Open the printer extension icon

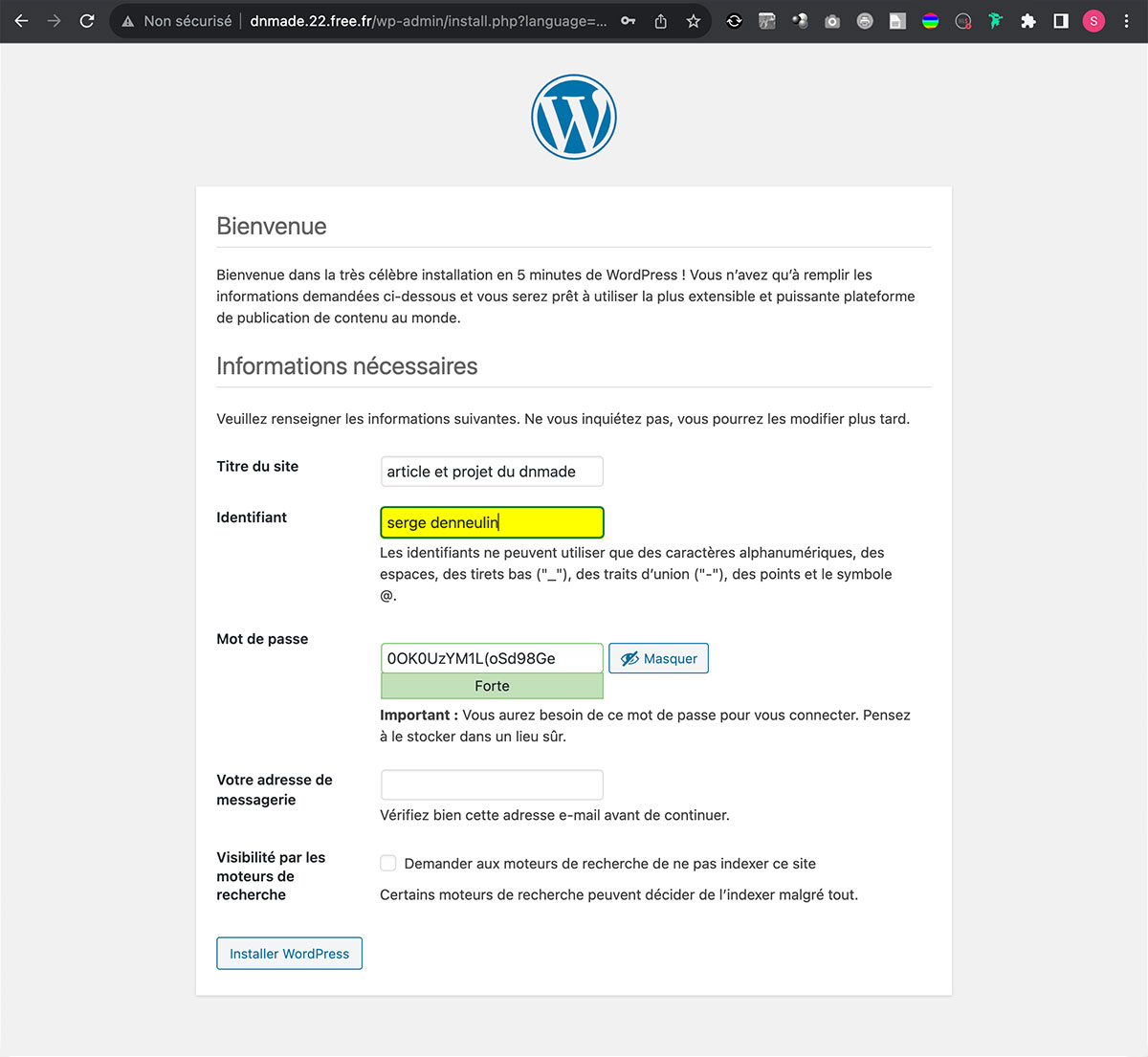tap(865, 21)
